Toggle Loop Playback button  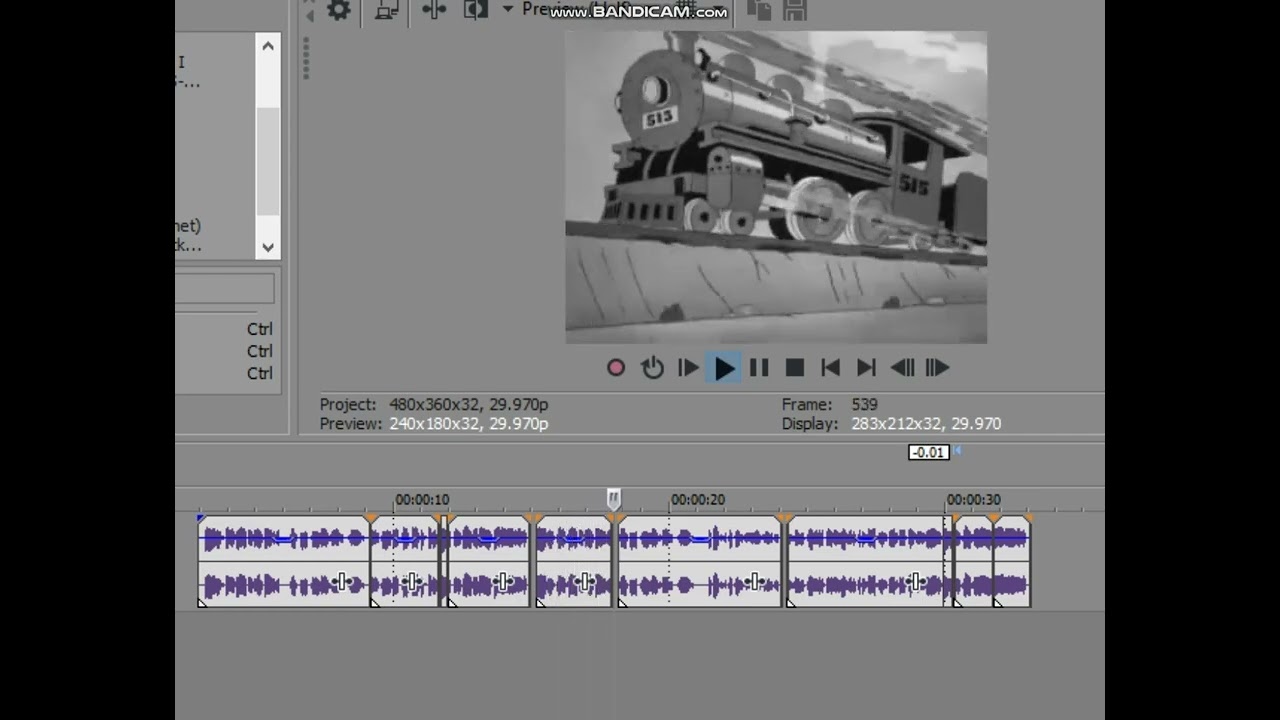click(x=652, y=368)
